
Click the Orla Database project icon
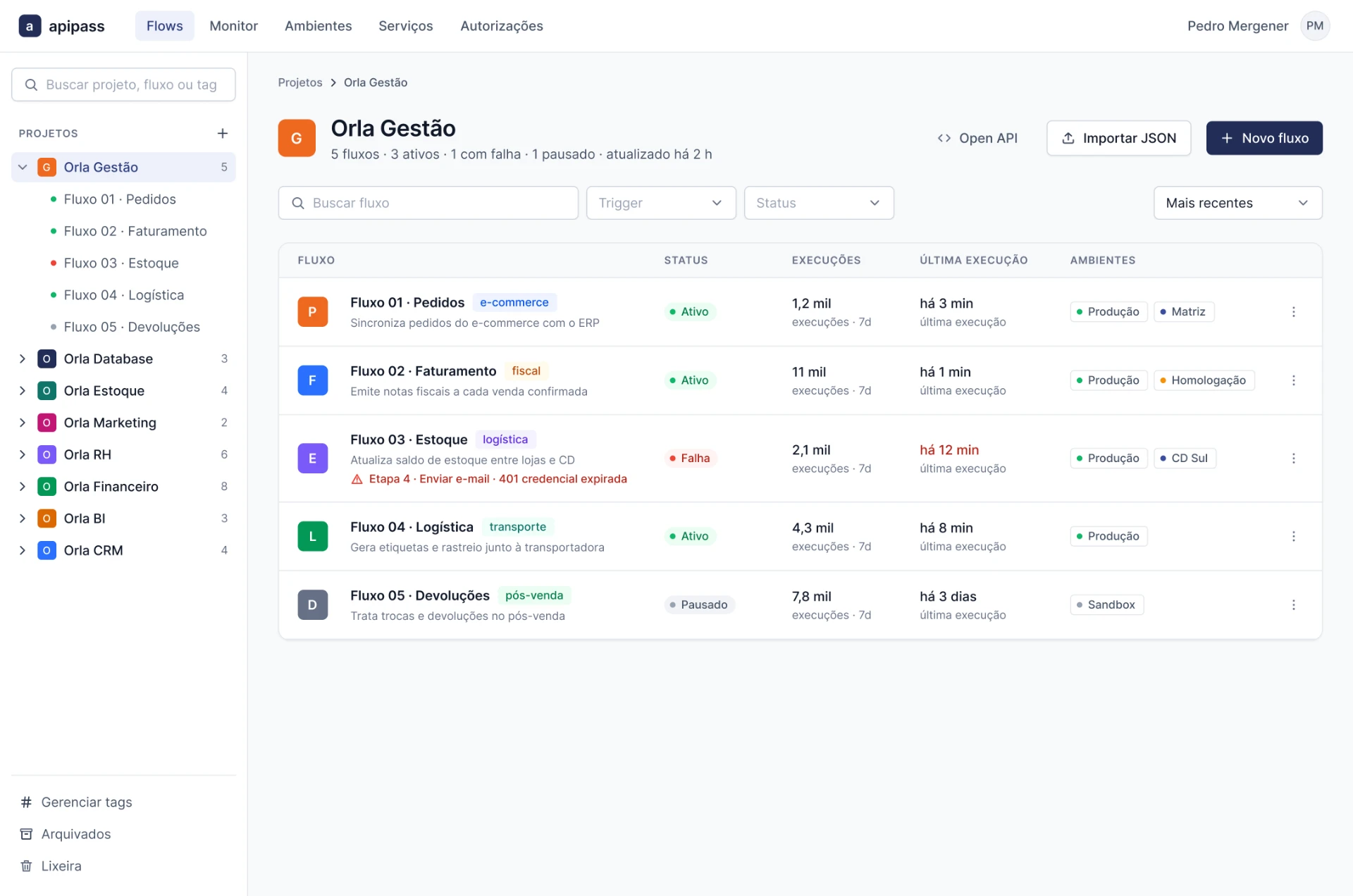click(x=47, y=359)
